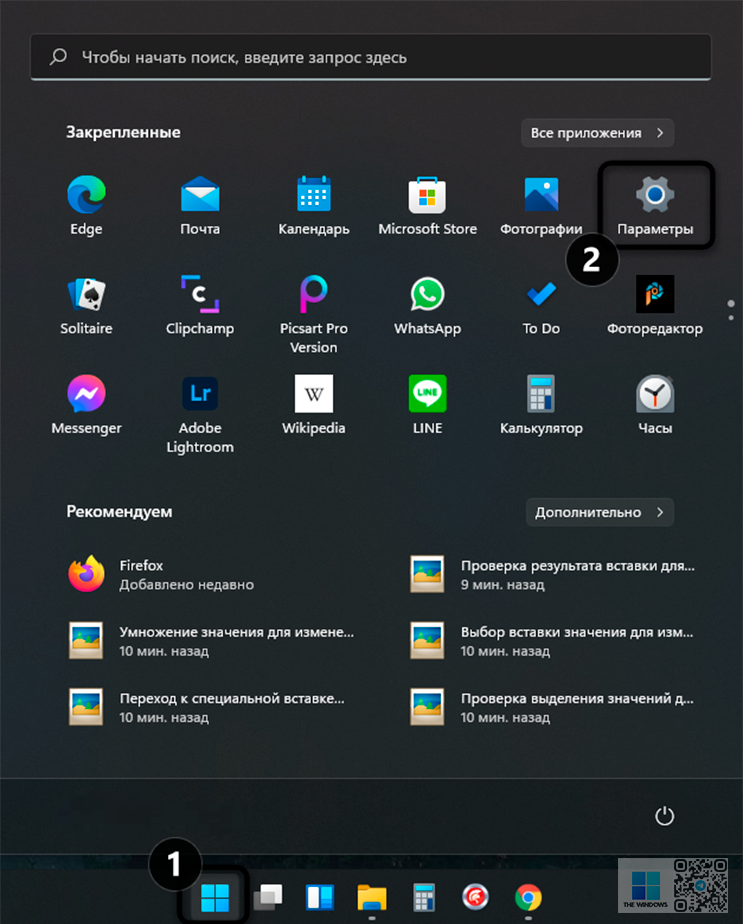
Task: Click the Windows Start button in taskbar
Action: click(x=214, y=897)
